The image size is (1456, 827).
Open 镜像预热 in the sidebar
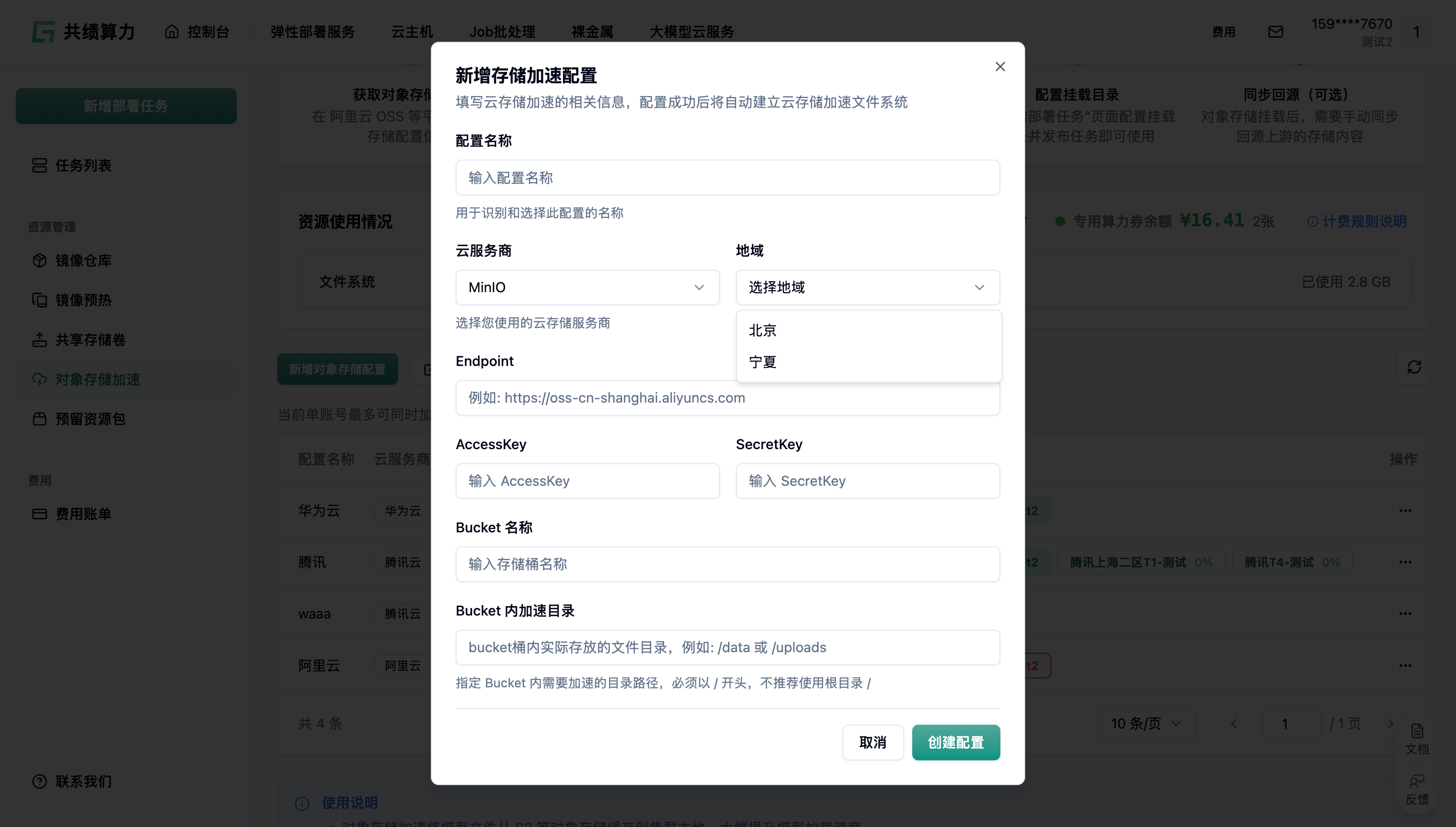126,300
